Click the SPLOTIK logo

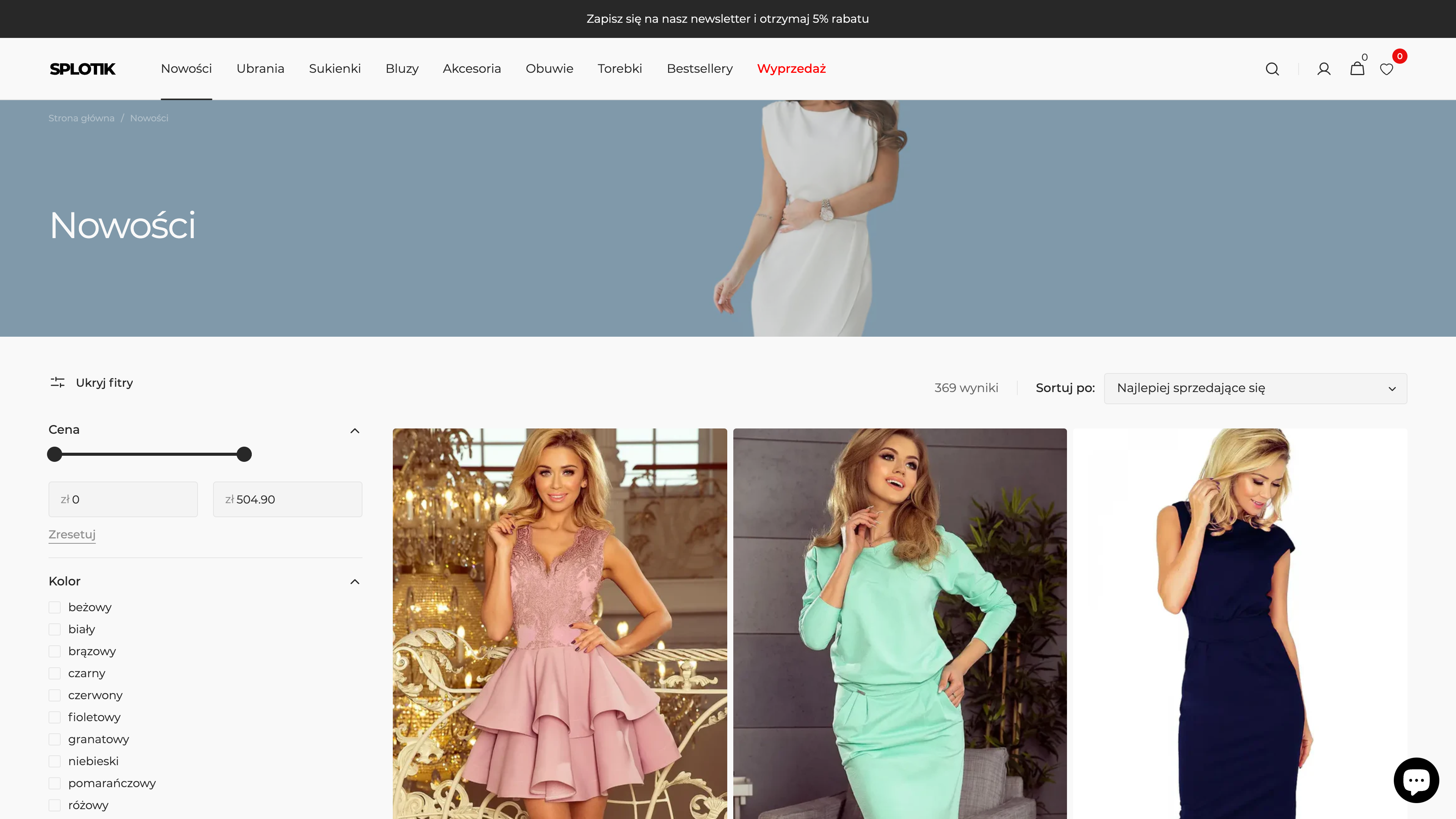pyautogui.click(x=83, y=69)
